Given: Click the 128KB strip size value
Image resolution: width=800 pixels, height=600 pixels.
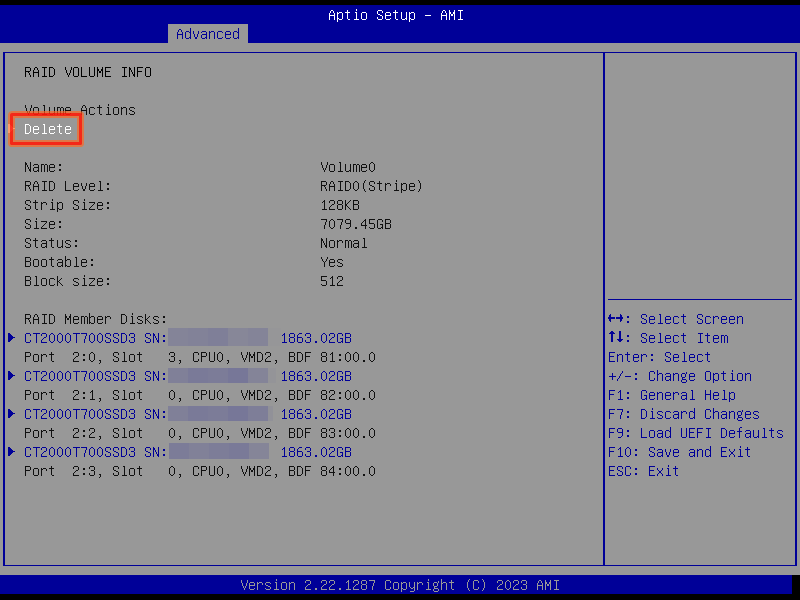Looking at the screenshot, I should point(340,205).
